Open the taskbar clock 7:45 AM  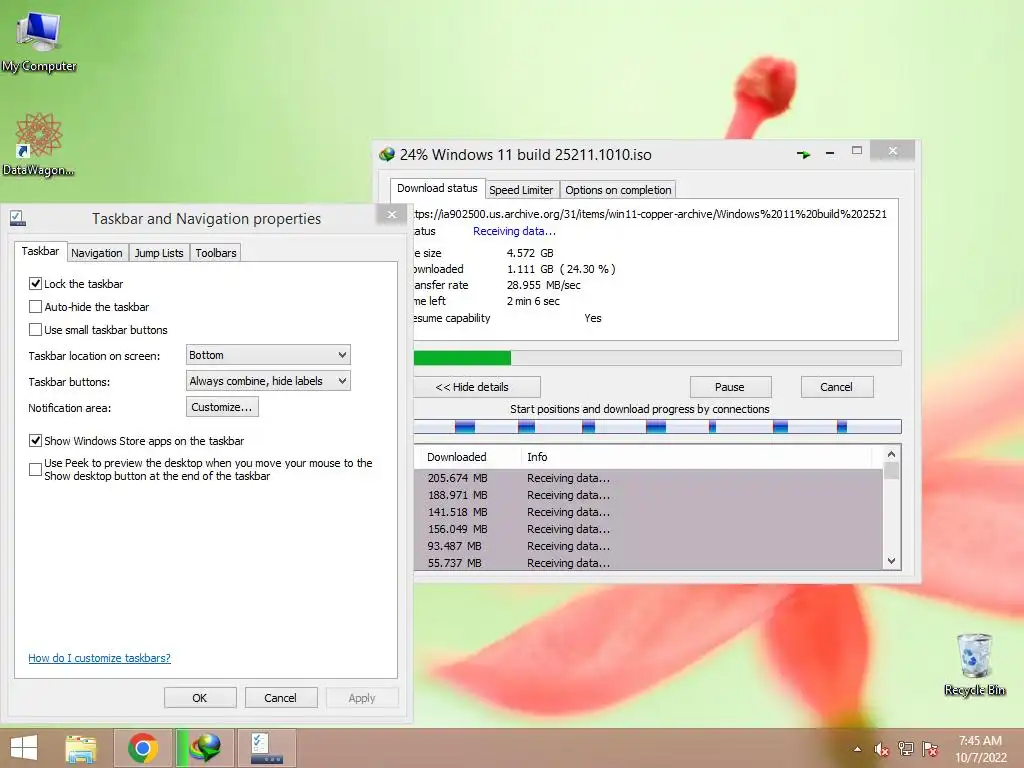[x=980, y=749]
